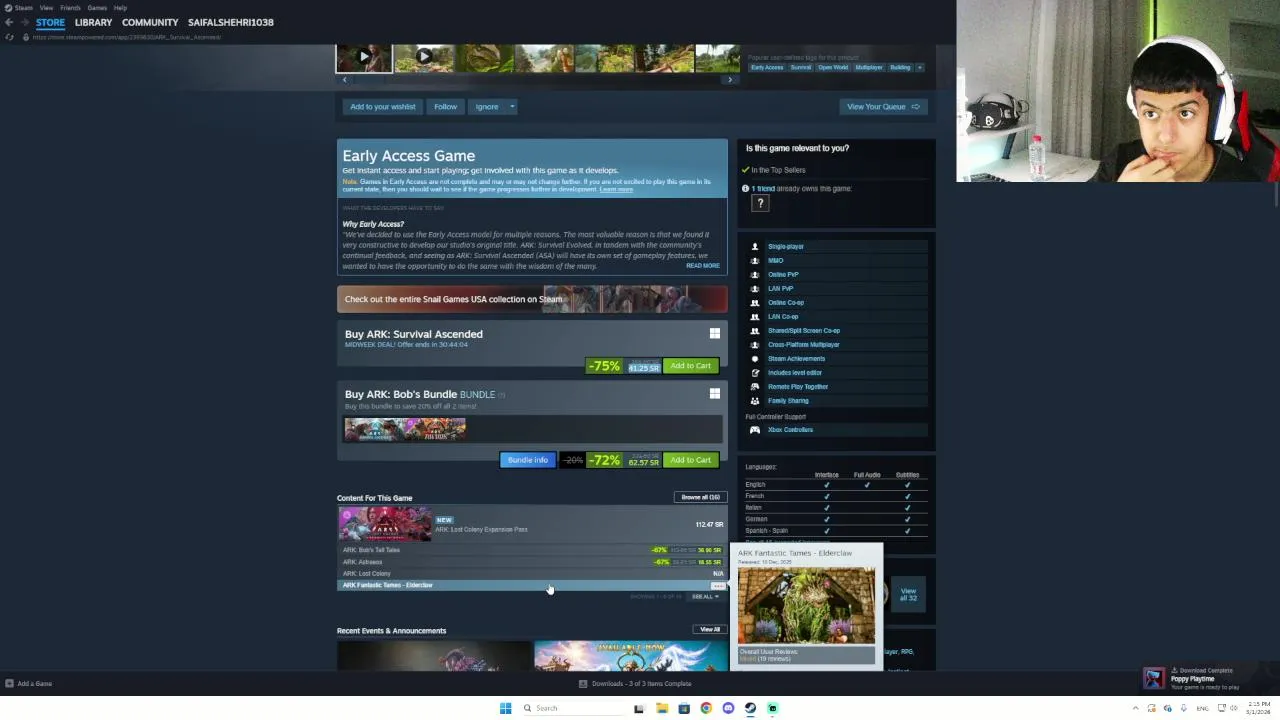The width and height of the screenshot is (1280, 720).
Task: Open Family Sharing feature link
Action: point(788,400)
